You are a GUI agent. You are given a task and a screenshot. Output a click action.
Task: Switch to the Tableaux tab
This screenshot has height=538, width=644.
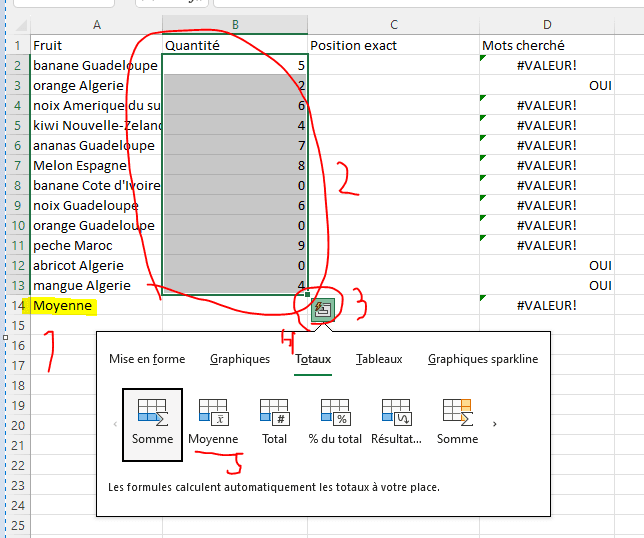[x=379, y=359]
